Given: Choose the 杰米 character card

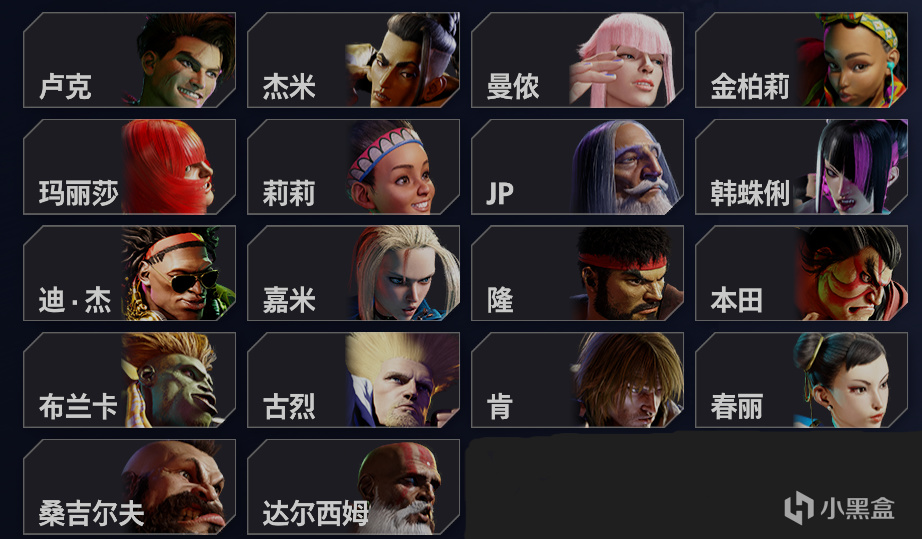Looking at the screenshot, I should click(353, 60).
